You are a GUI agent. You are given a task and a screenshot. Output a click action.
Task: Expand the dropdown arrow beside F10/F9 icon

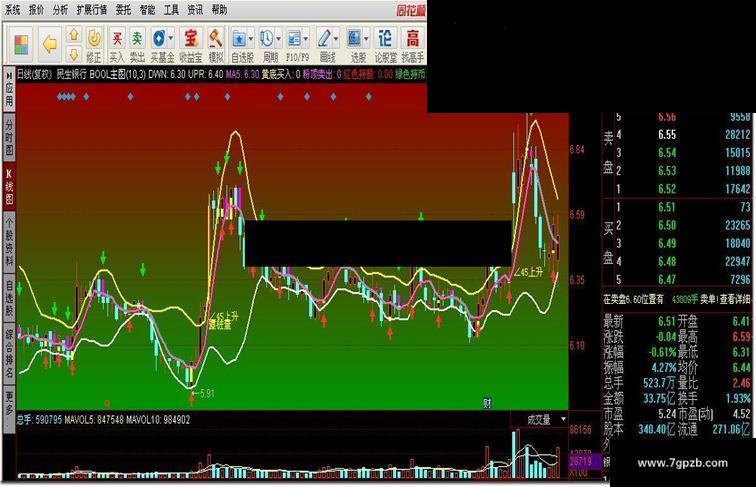pyautogui.click(x=306, y=39)
